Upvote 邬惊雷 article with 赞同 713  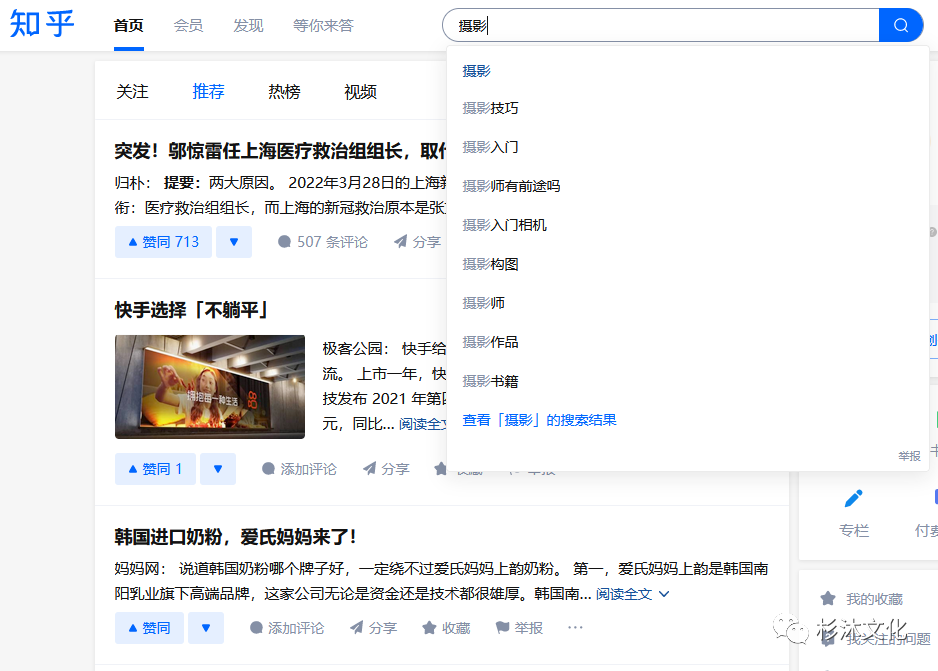pyautogui.click(x=163, y=242)
